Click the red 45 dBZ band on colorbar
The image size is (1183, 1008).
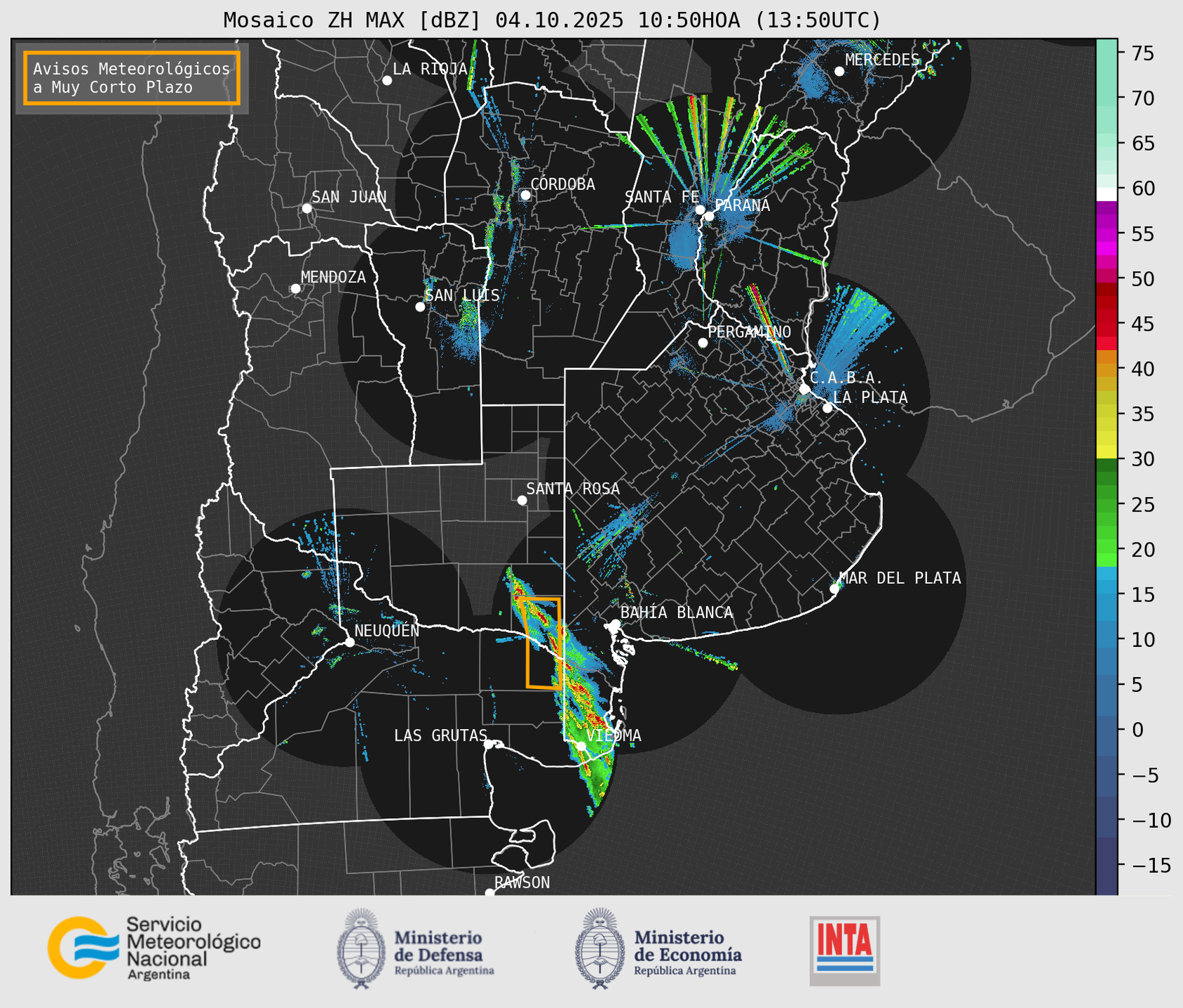click(1106, 324)
